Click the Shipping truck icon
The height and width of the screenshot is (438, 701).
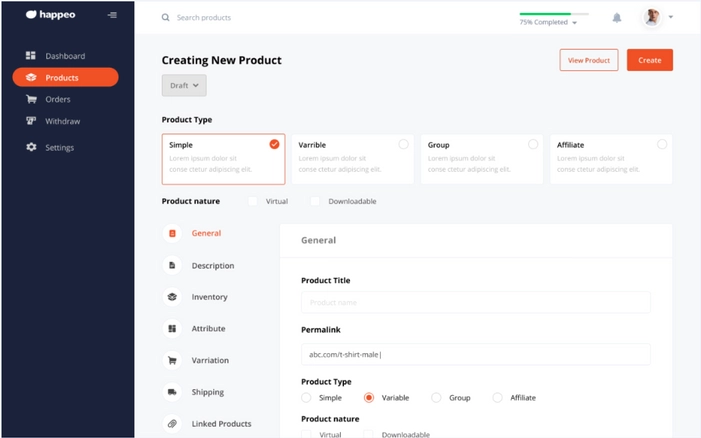[x=172, y=392]
